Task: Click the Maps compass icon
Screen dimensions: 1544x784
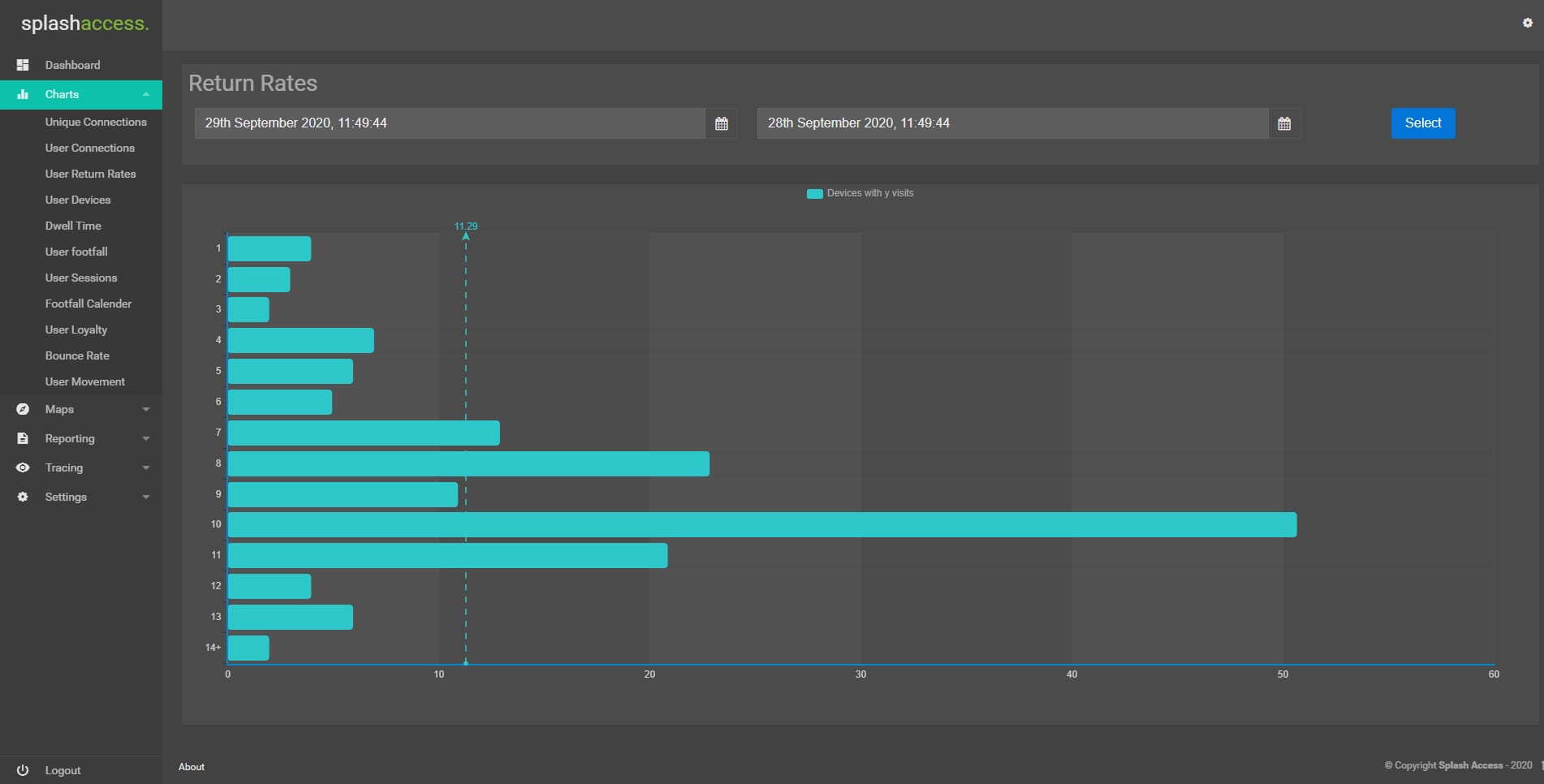Action: pyautogui.click(x=23, y=409)
